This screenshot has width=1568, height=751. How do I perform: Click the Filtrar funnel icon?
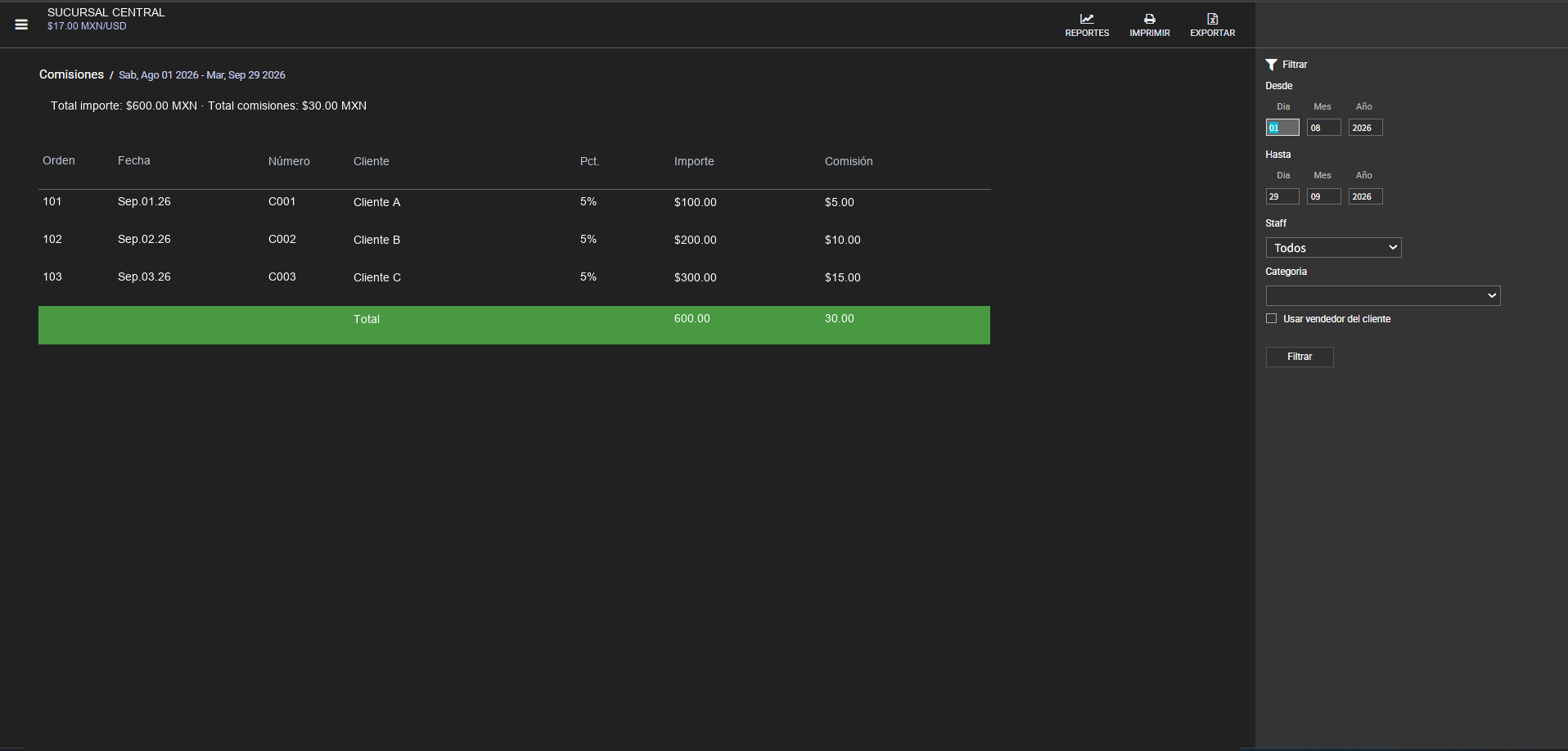pyautogui.click(x=1271, y=65)
